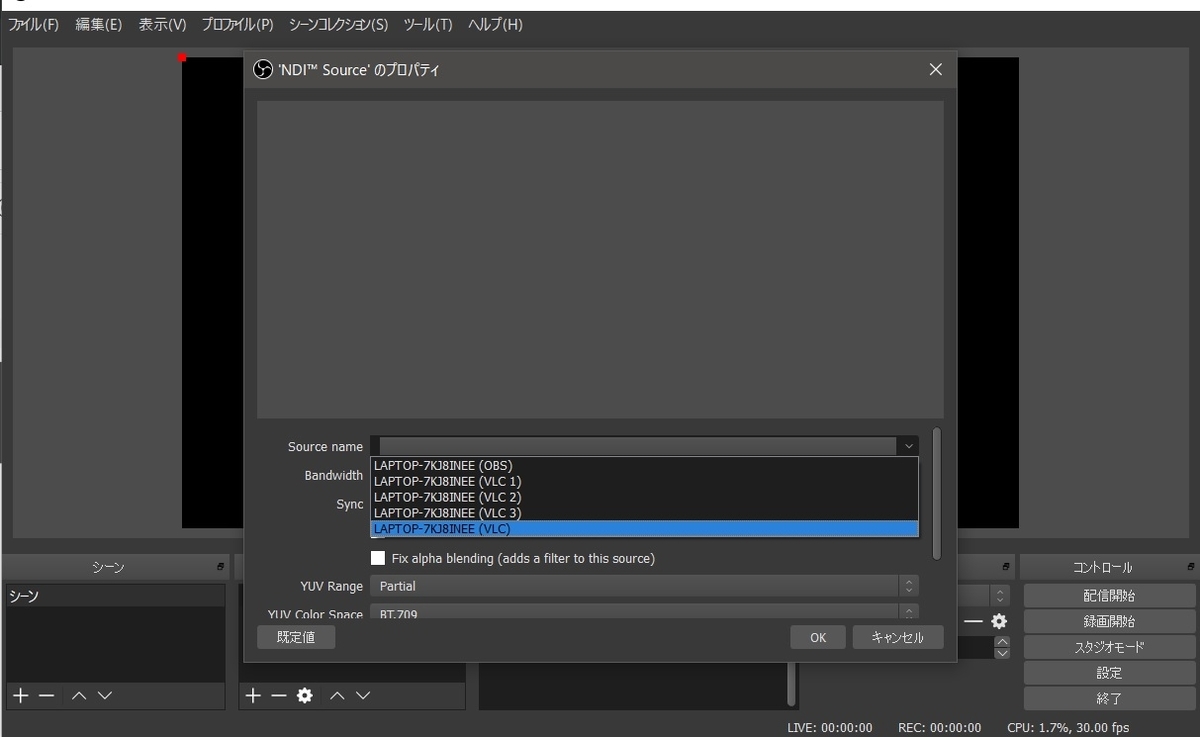The image size is (1200, 737).
Task: Choose LAPTOP-7KJ8INEE (VLC 2) source
Action: 644,497
